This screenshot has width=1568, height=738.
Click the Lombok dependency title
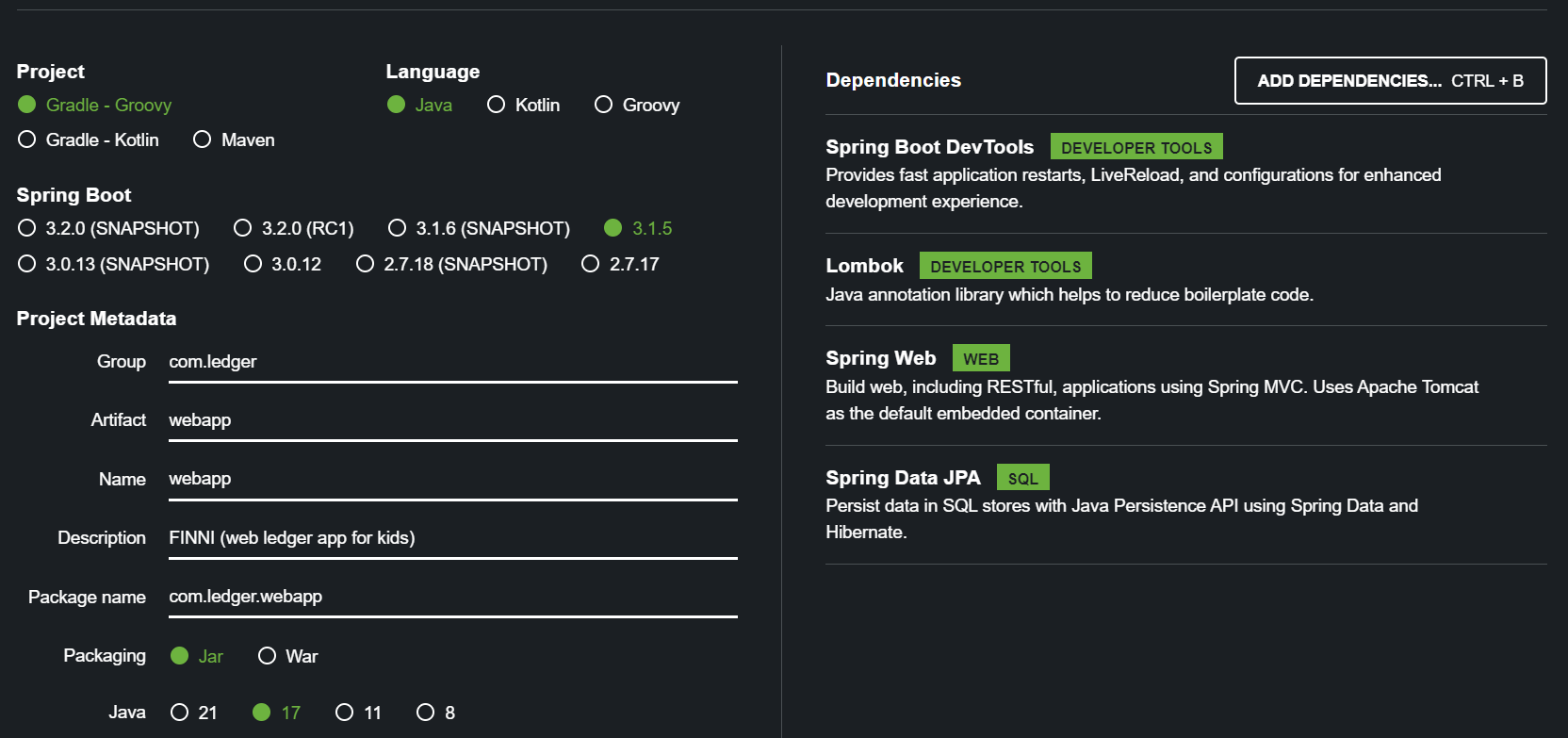click(865, 266)
